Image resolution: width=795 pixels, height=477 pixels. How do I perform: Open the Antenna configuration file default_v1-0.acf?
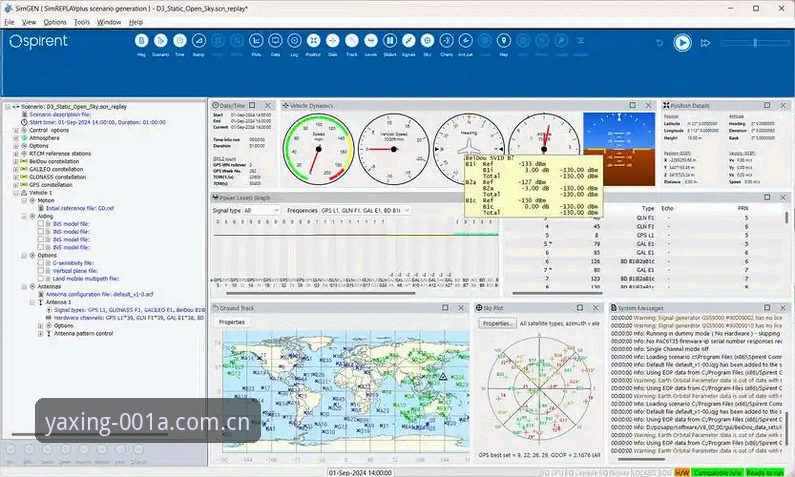pyautogui.click(x=99, y=295)
